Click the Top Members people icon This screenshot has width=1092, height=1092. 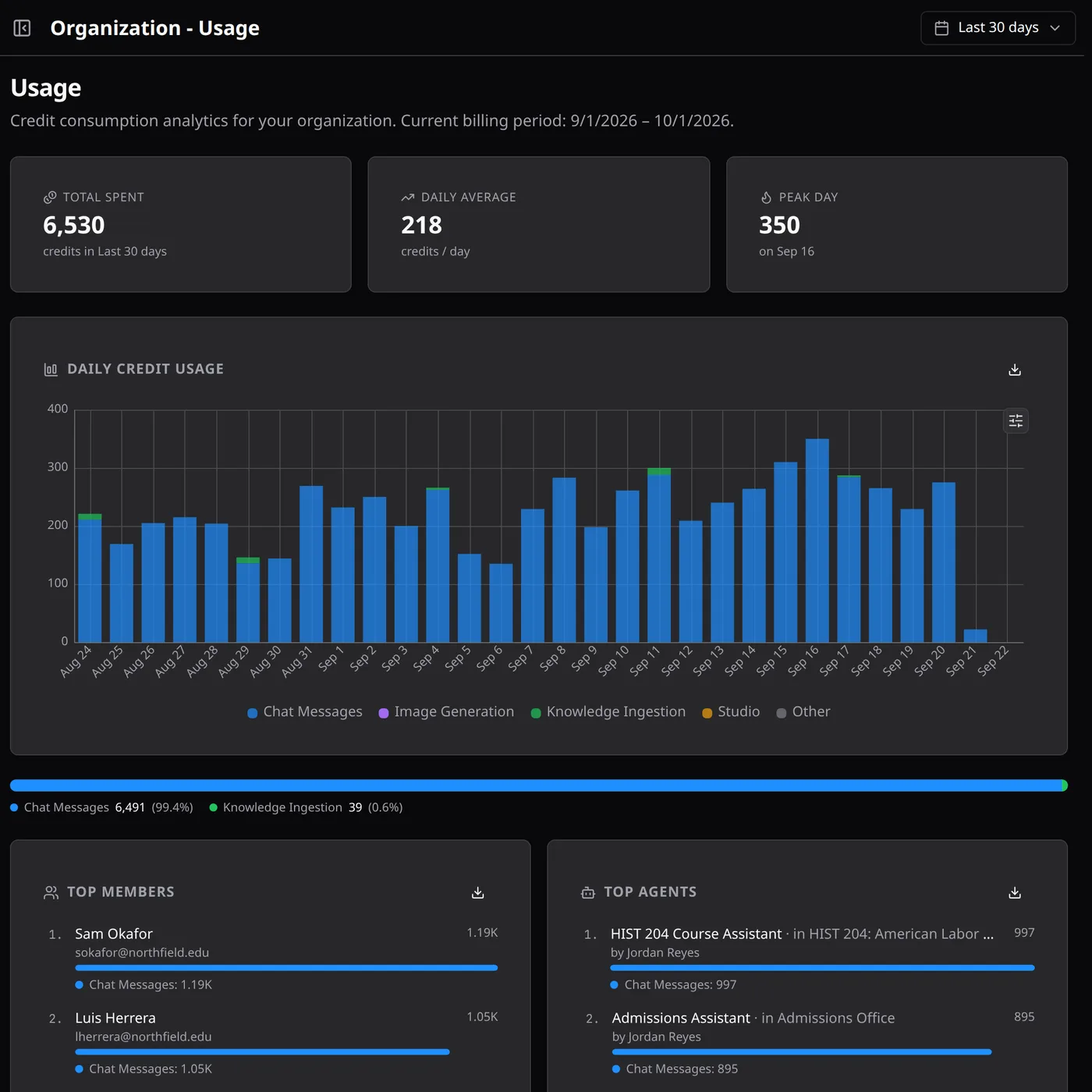click(51, 893)
